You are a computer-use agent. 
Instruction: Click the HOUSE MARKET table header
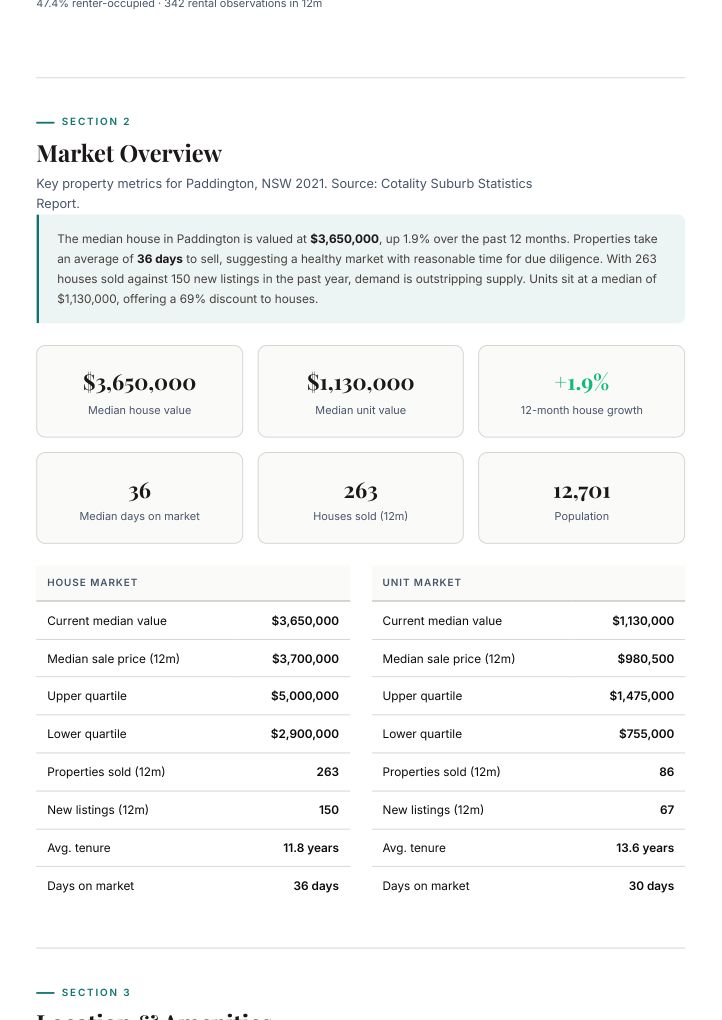click(193, 583)
